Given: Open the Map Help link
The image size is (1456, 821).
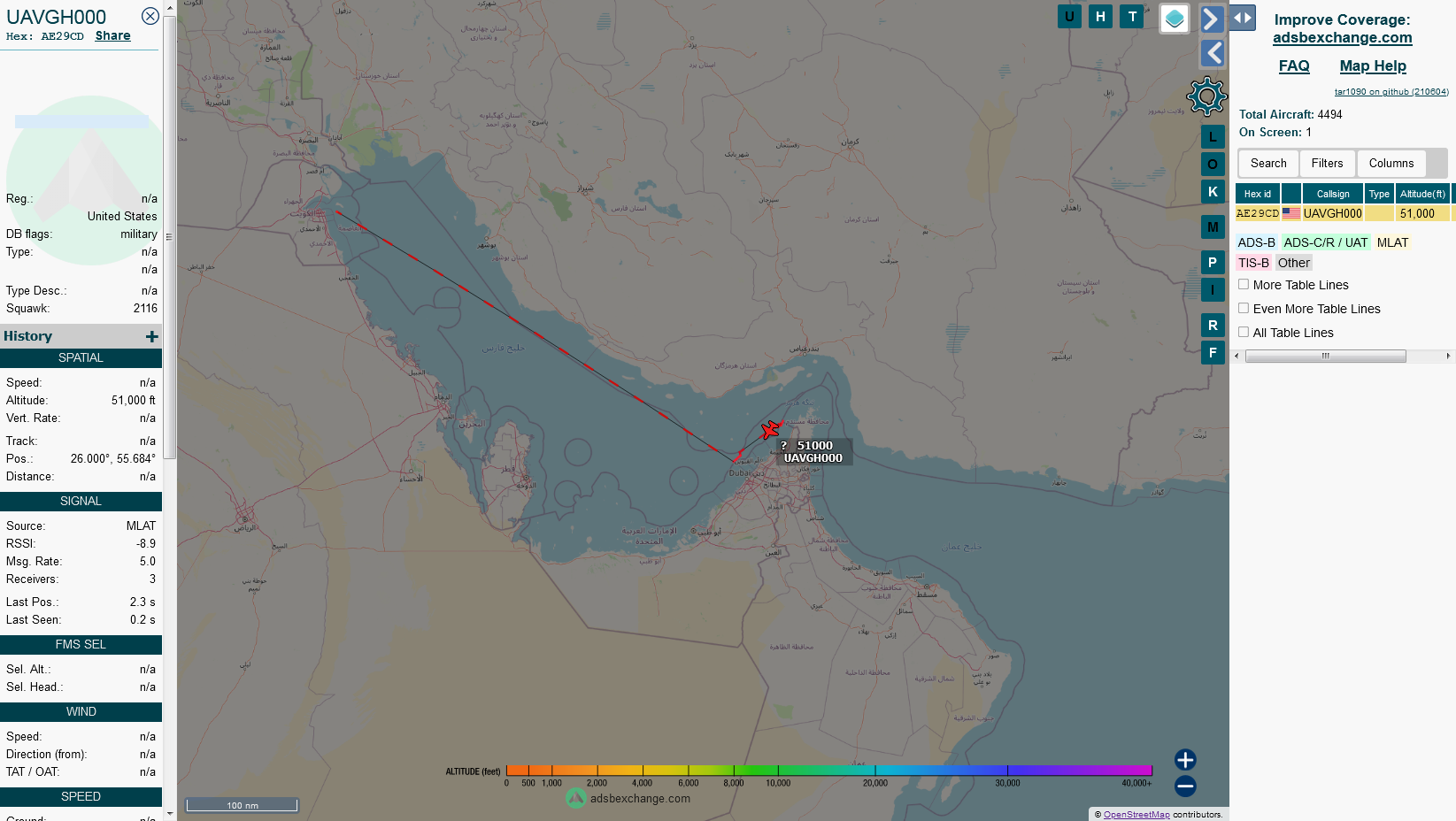Looking at the screenshot, I should point(1373,66).
